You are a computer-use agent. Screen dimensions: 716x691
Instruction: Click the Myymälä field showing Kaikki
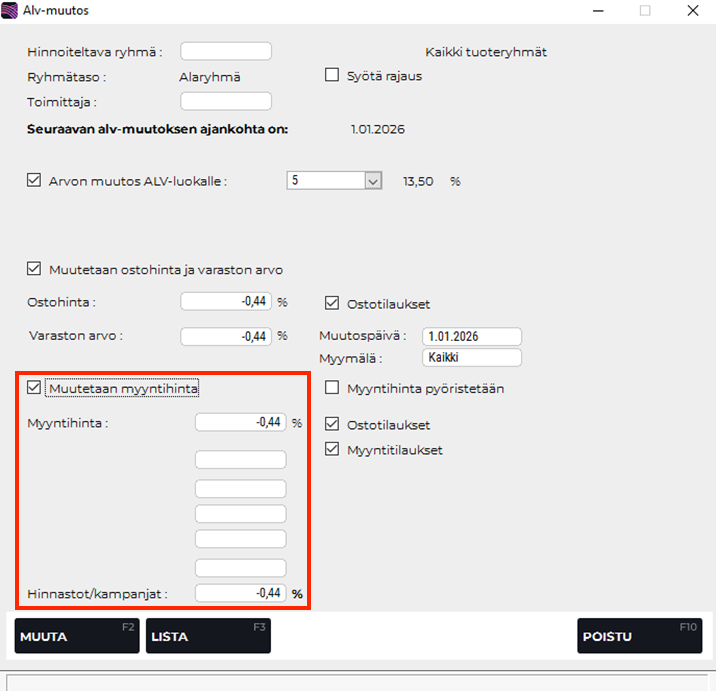472,357
